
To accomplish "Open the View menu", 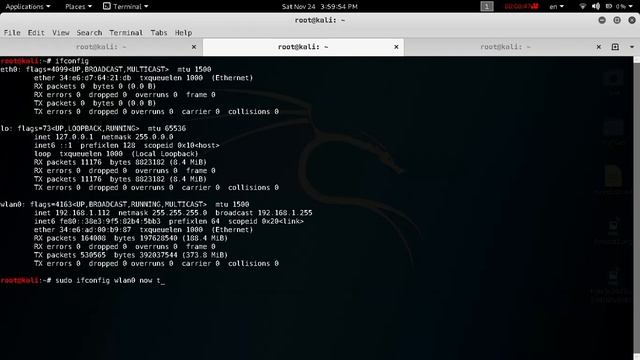I will pos(60,33).
